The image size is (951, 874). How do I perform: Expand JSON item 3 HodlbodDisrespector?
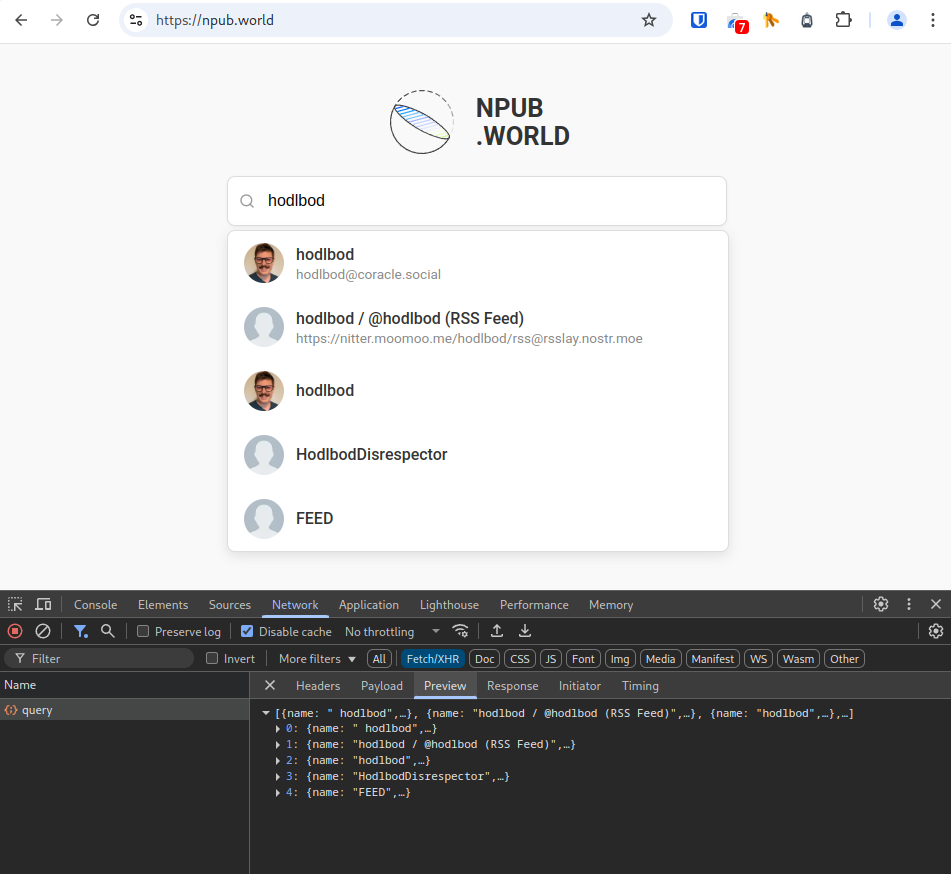coord(278,776)
